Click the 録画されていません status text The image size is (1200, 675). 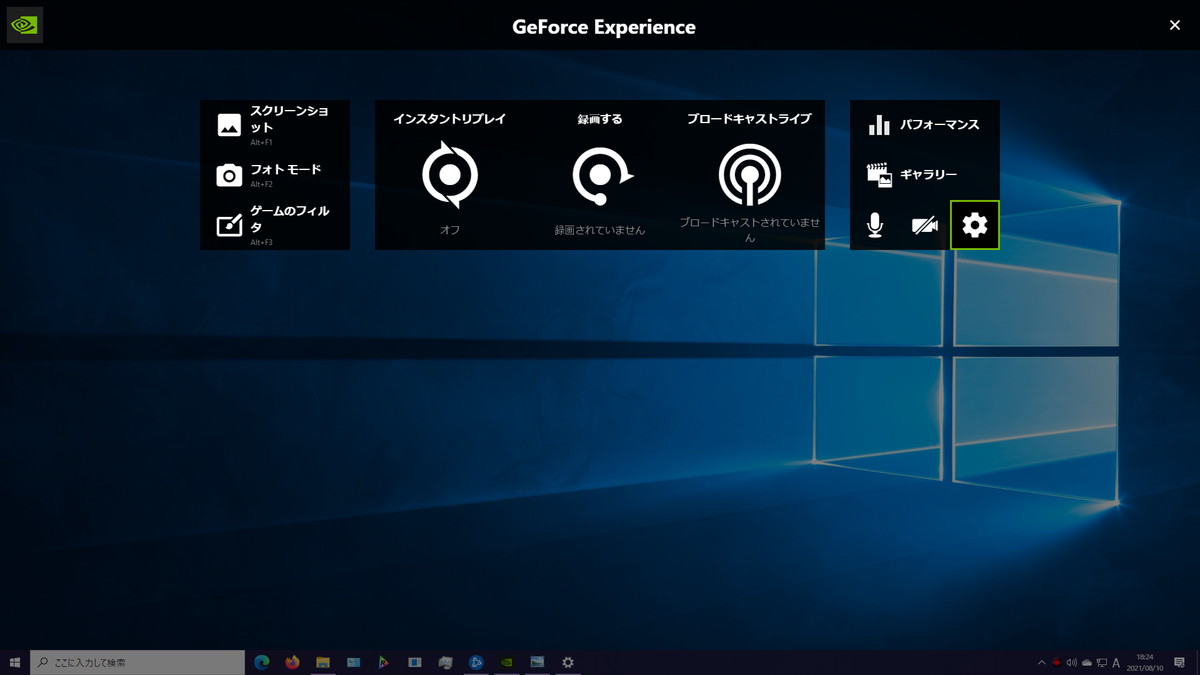click(x=600, y=230)
